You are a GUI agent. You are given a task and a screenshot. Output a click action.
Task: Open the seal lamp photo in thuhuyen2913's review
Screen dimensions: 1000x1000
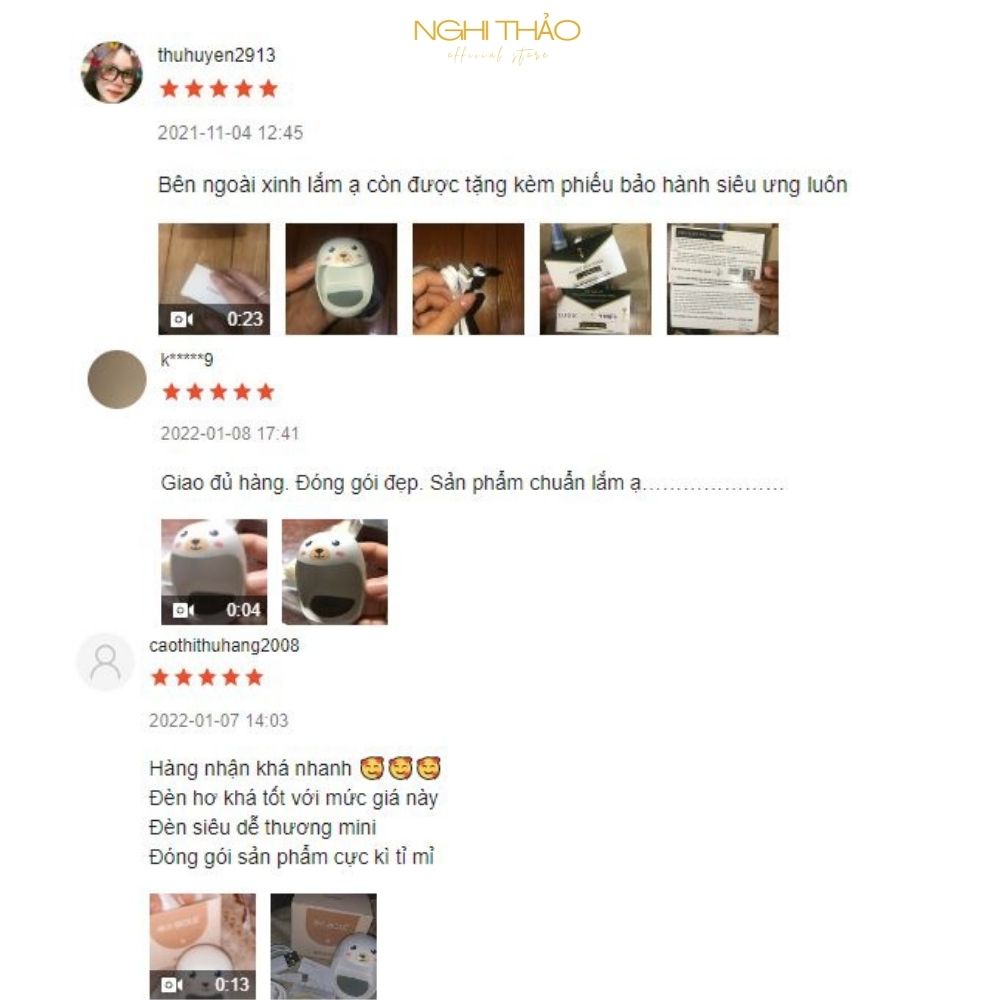(x=341, y=279)
